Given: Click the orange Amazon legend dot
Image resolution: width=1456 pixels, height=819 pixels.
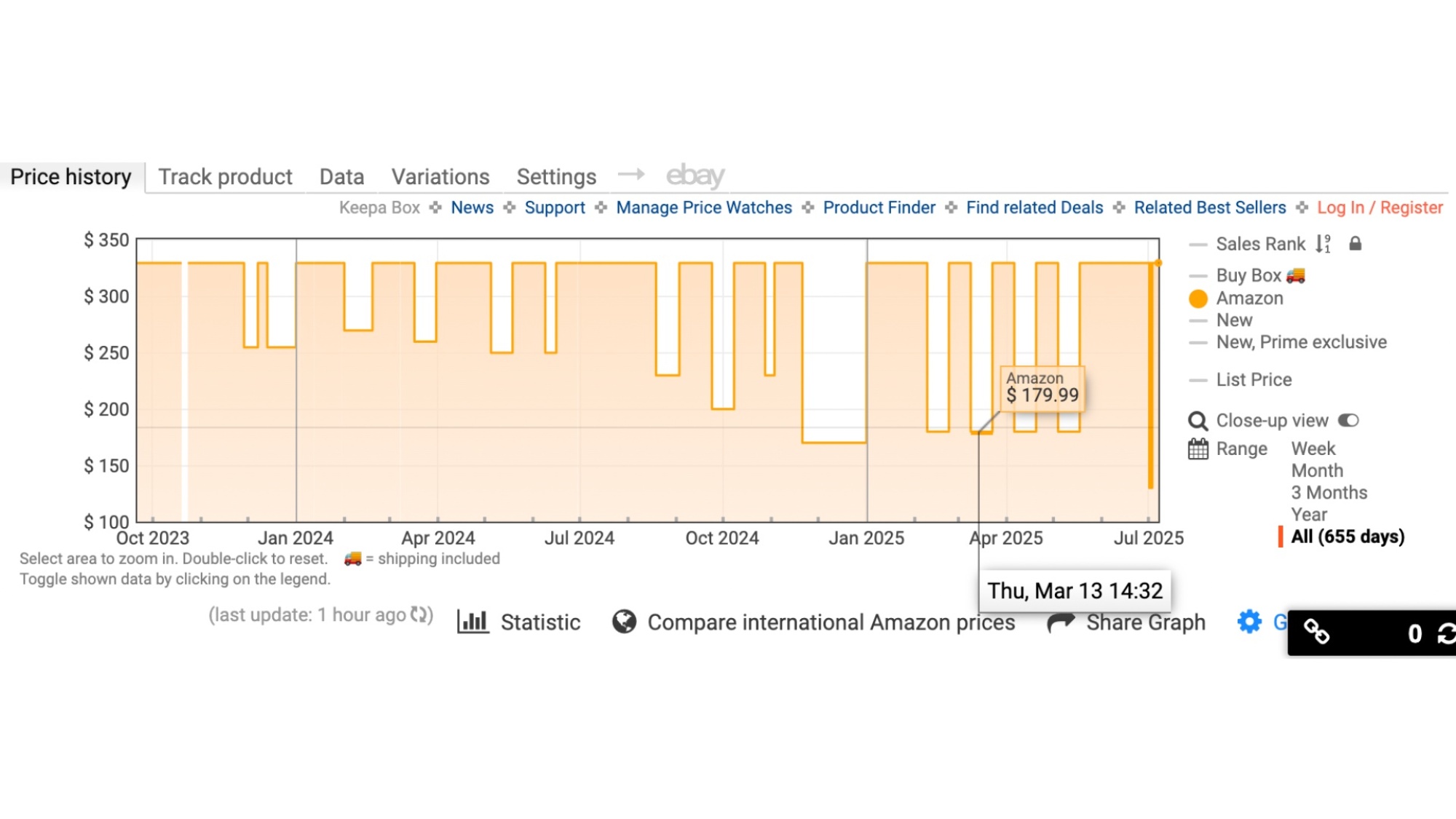Looking at the screenshot, I should [x=1198, y=298].
